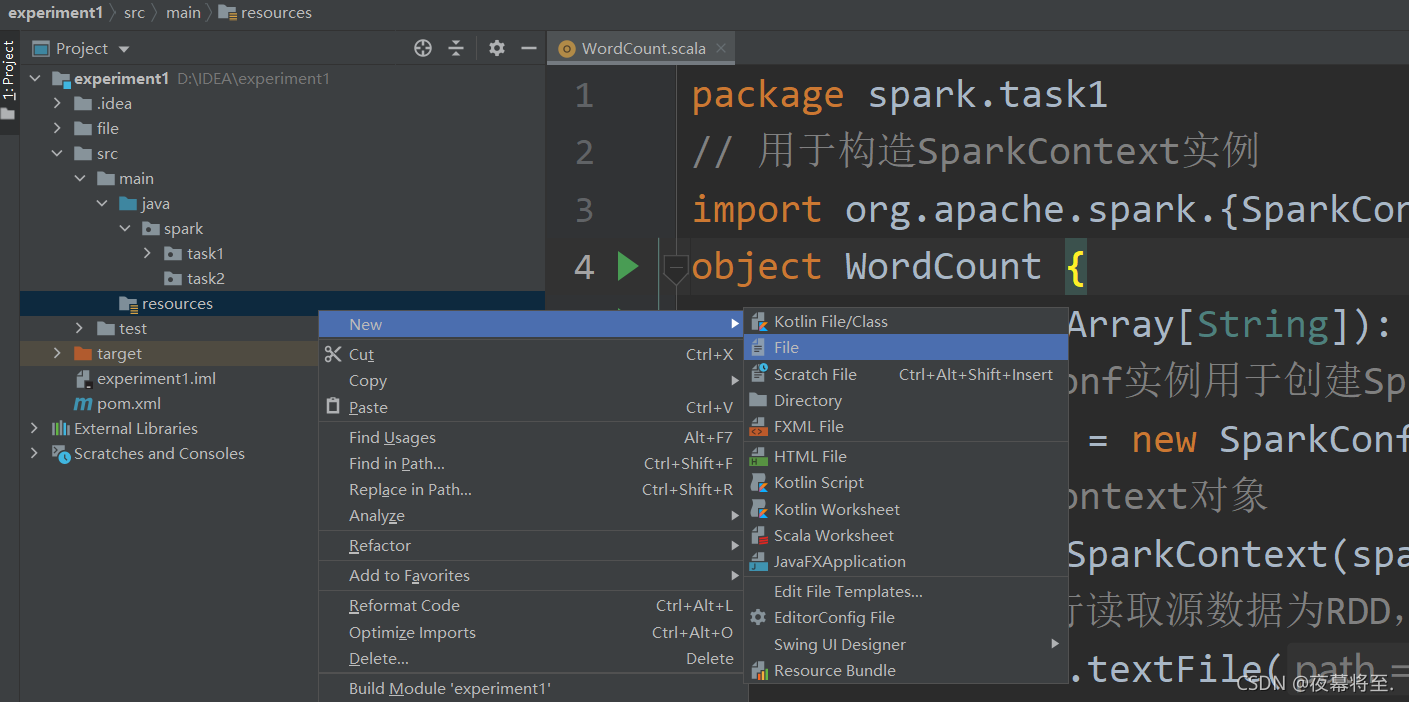This screenshot has height=702, width=1409.
Task: Click the JavaFXApplication icon
Action: tap(759, 561)
